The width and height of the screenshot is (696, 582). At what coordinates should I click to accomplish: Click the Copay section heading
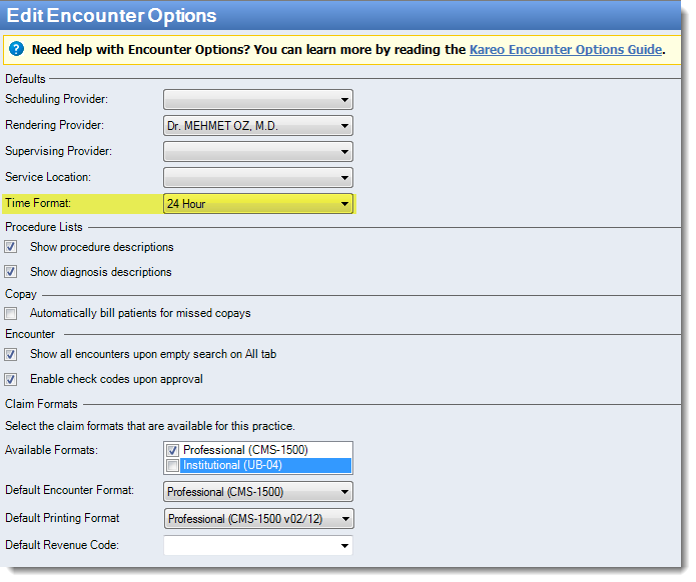point(21,294)
